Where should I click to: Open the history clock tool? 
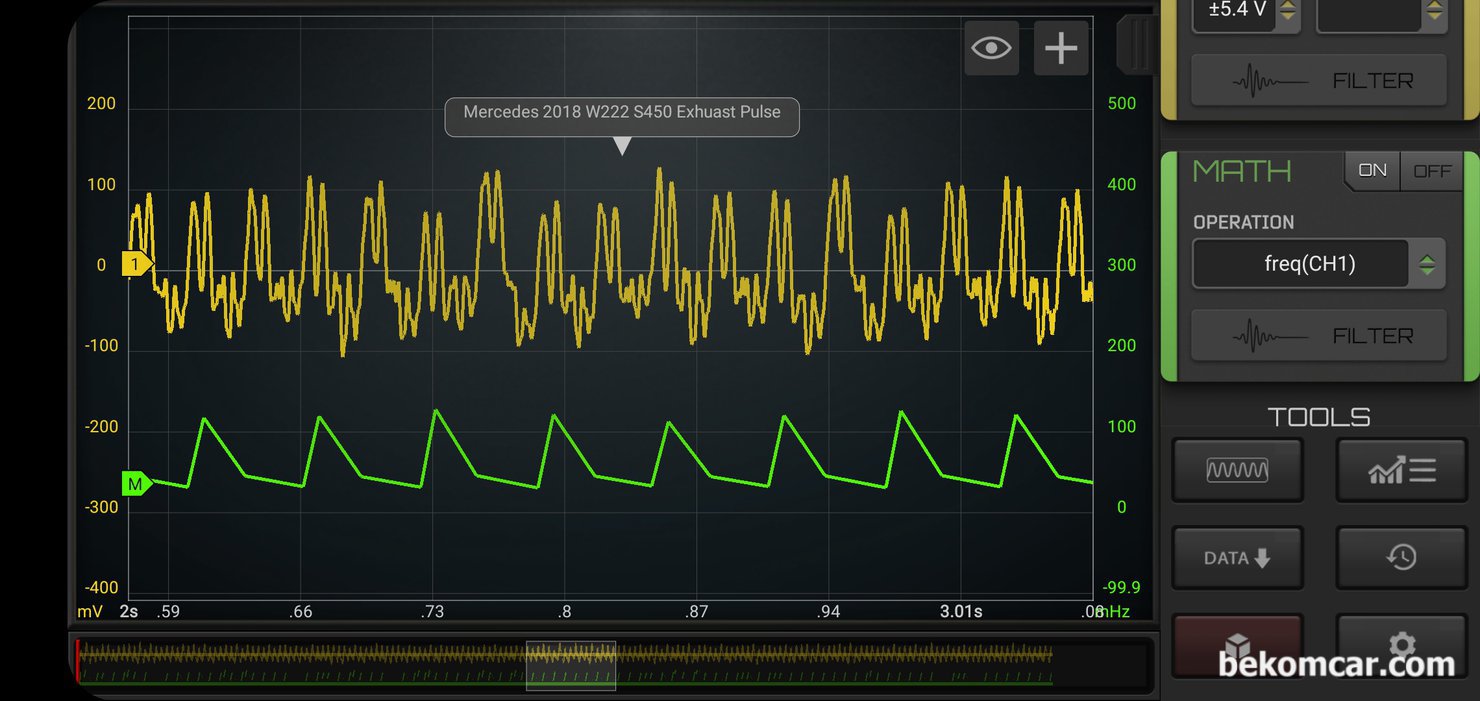pos(1401,557)
